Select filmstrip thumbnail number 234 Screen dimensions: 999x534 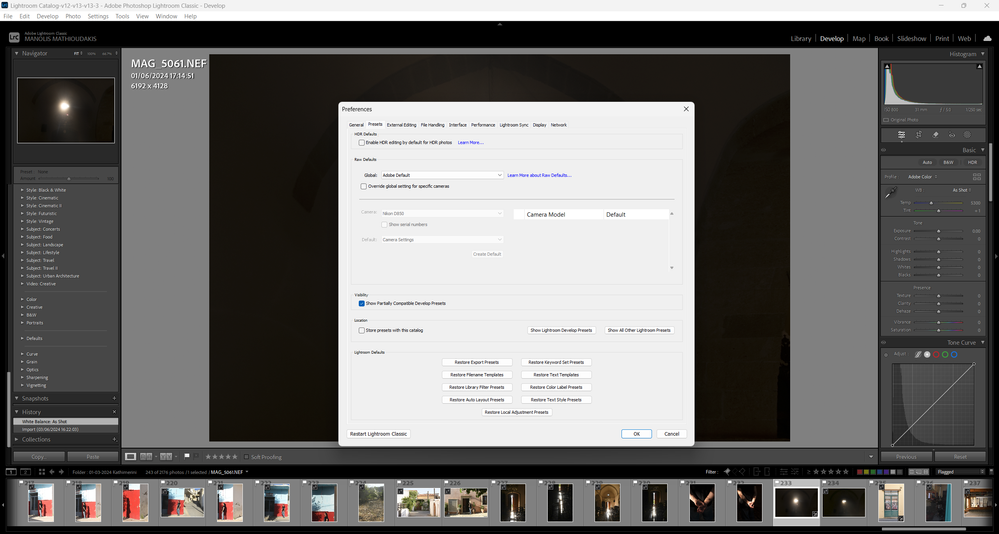844,502
